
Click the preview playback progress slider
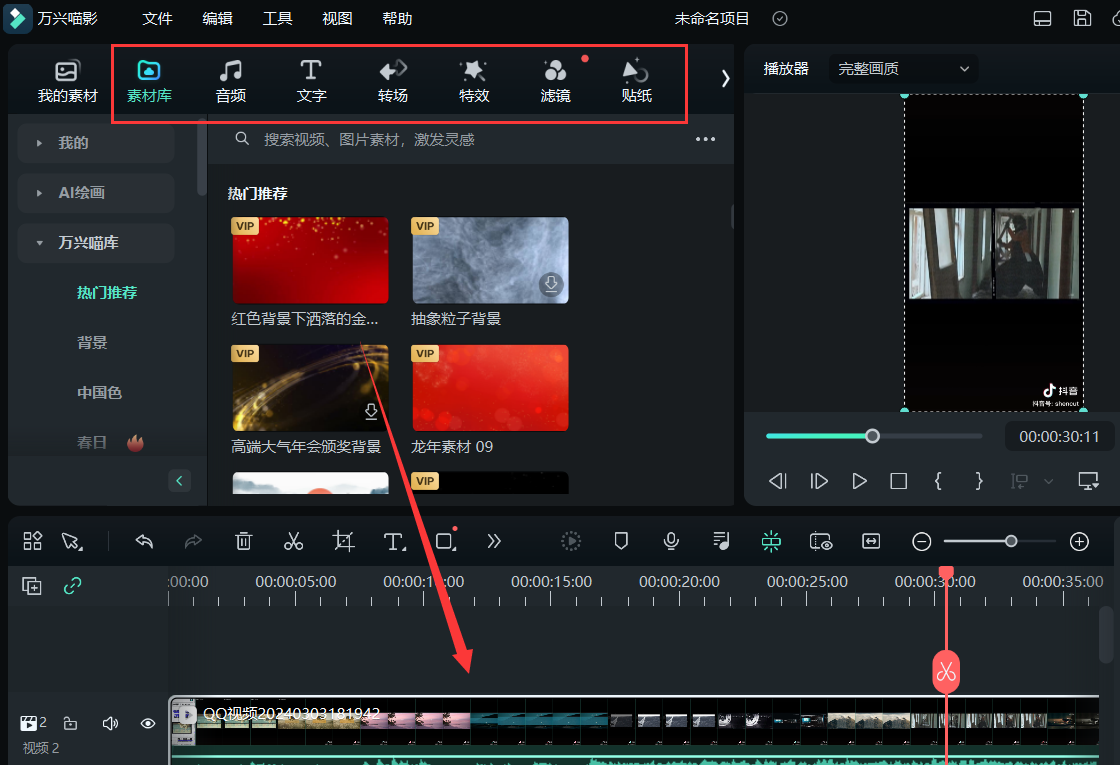872,436
